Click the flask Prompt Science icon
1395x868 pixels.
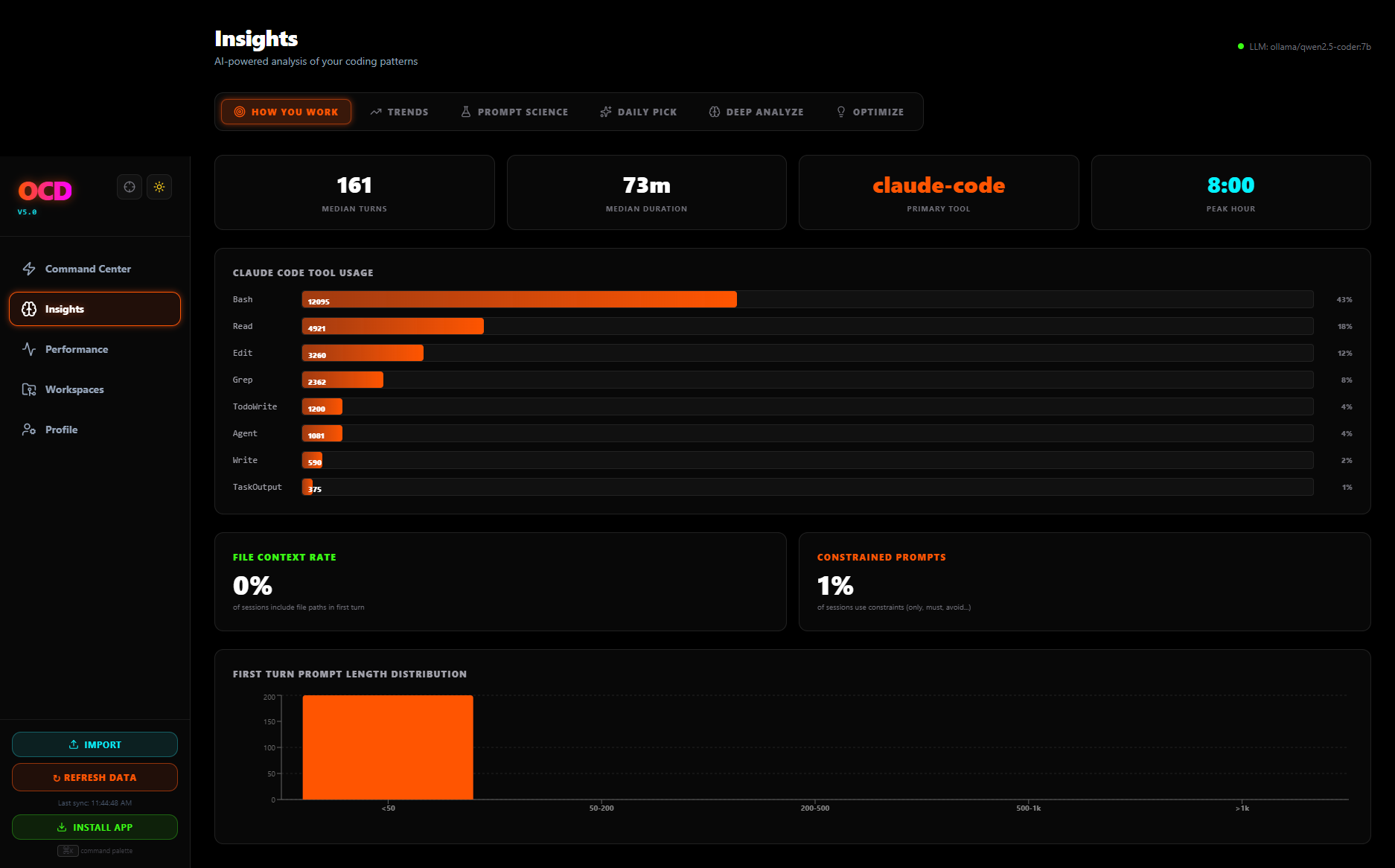pyautogui.click(x=466, y=112)
